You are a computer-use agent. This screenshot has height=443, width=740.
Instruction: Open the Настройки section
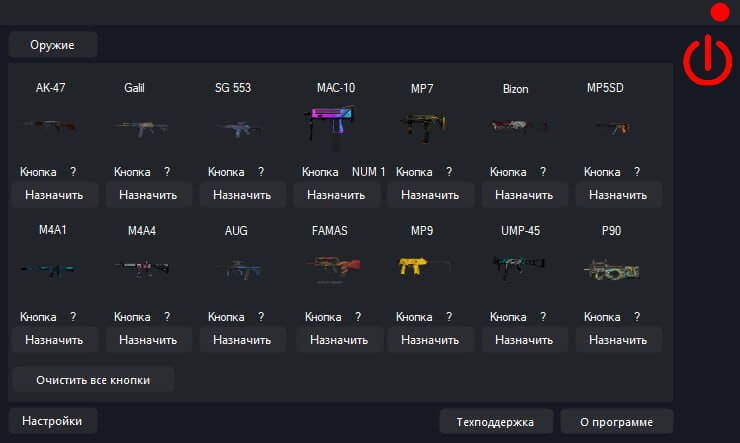pyautogui.click(x=53, y=421)
